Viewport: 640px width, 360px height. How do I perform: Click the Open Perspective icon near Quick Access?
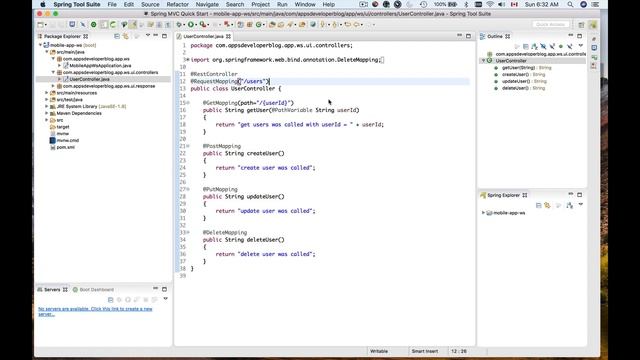[581, 25]
